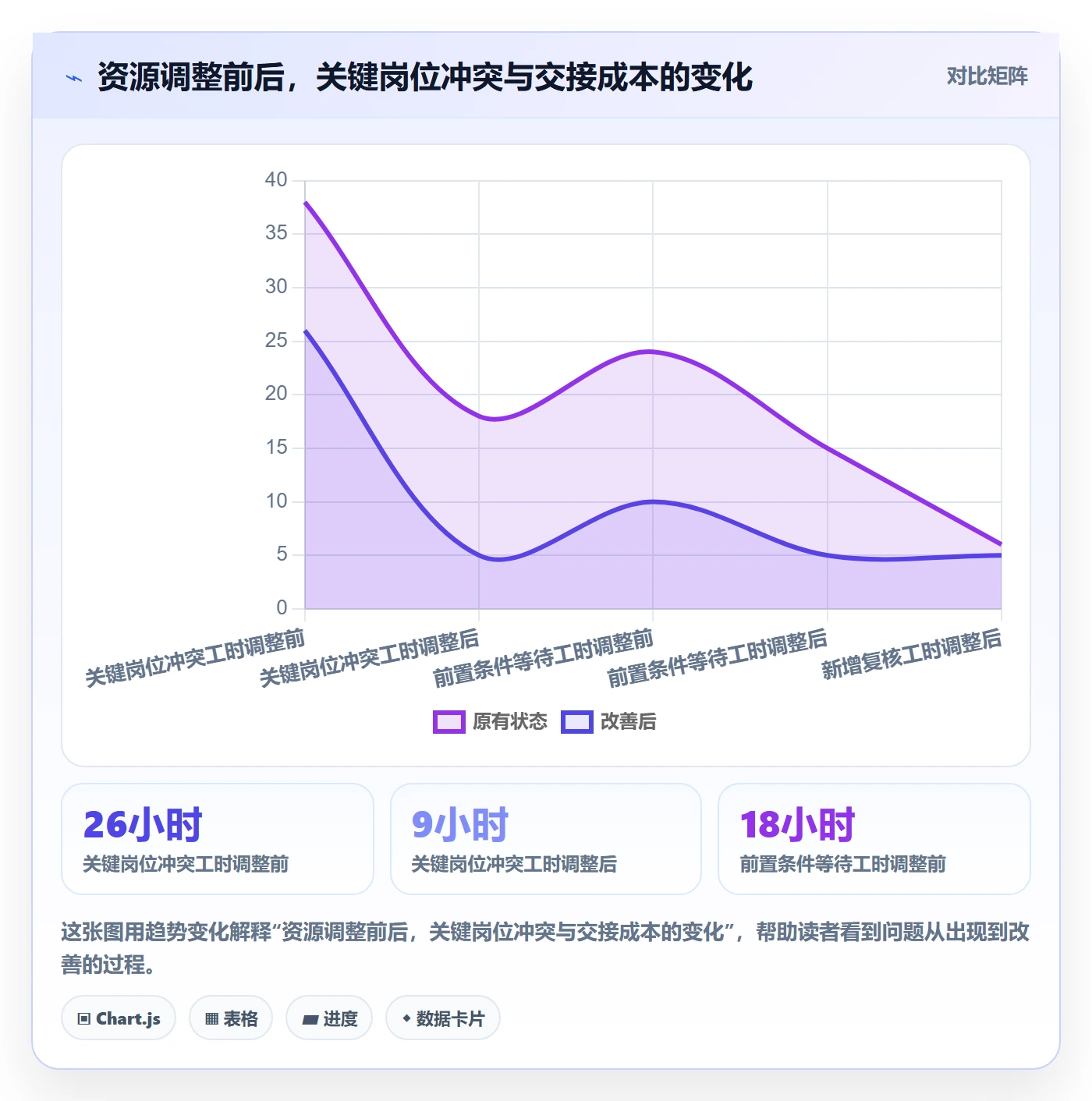Select the 表格 tag chip
The image size is (1092, 1101).
tap(231, 1018)
